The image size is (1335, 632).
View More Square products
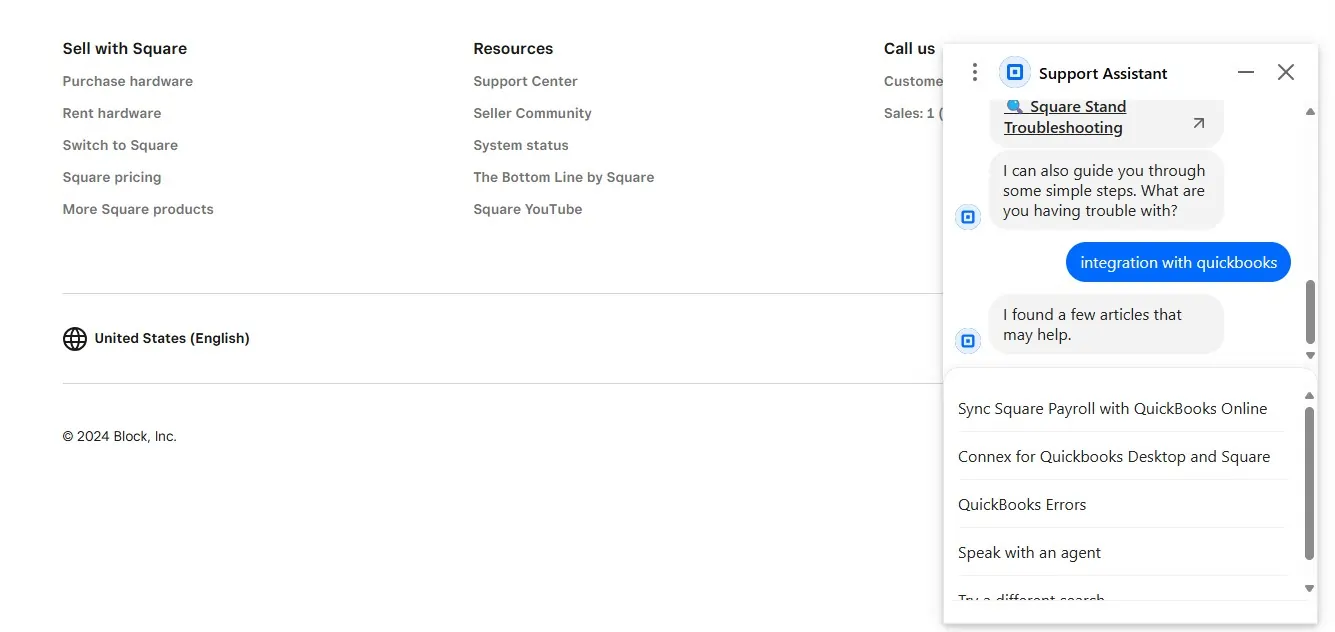point(138,209)
